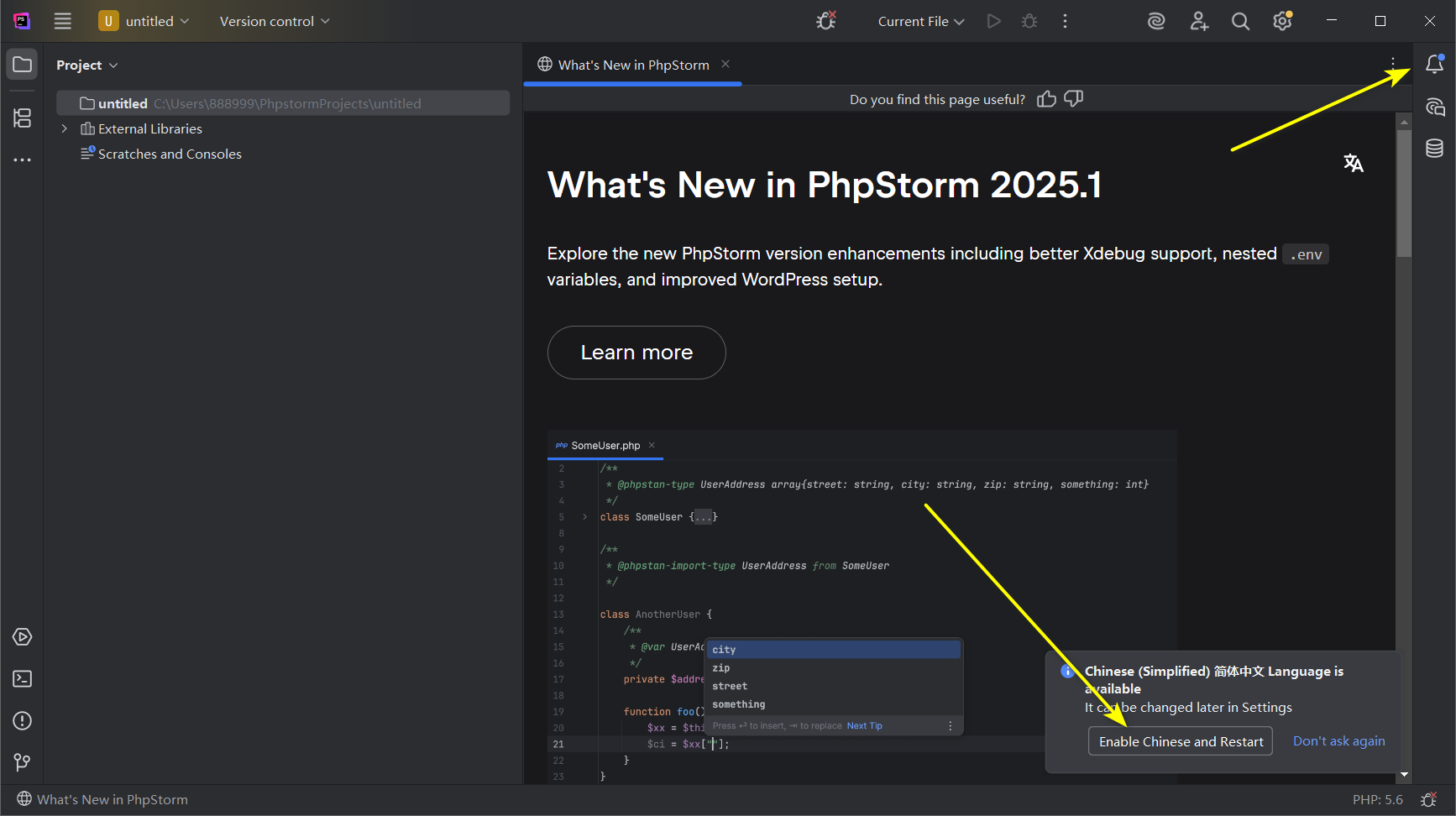Screen dimensions: 1456x816
Task: Open the Git version control tool window
Action: tap(23, 762)
